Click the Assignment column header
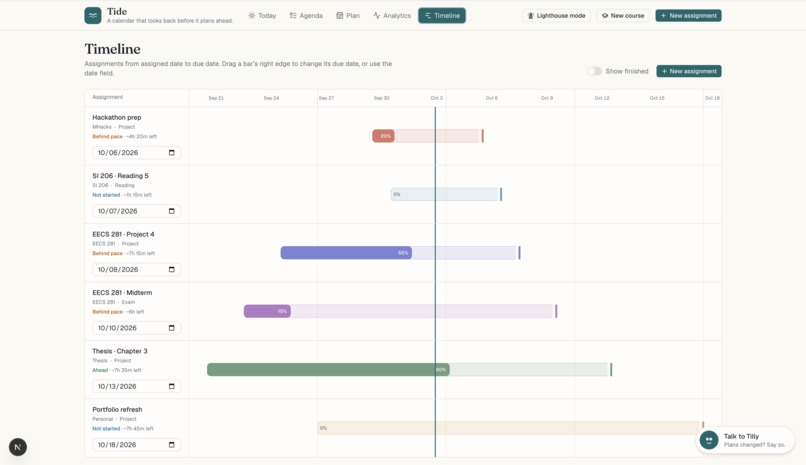Viewport: 806px width, 465px height. [x=107, y=97]
